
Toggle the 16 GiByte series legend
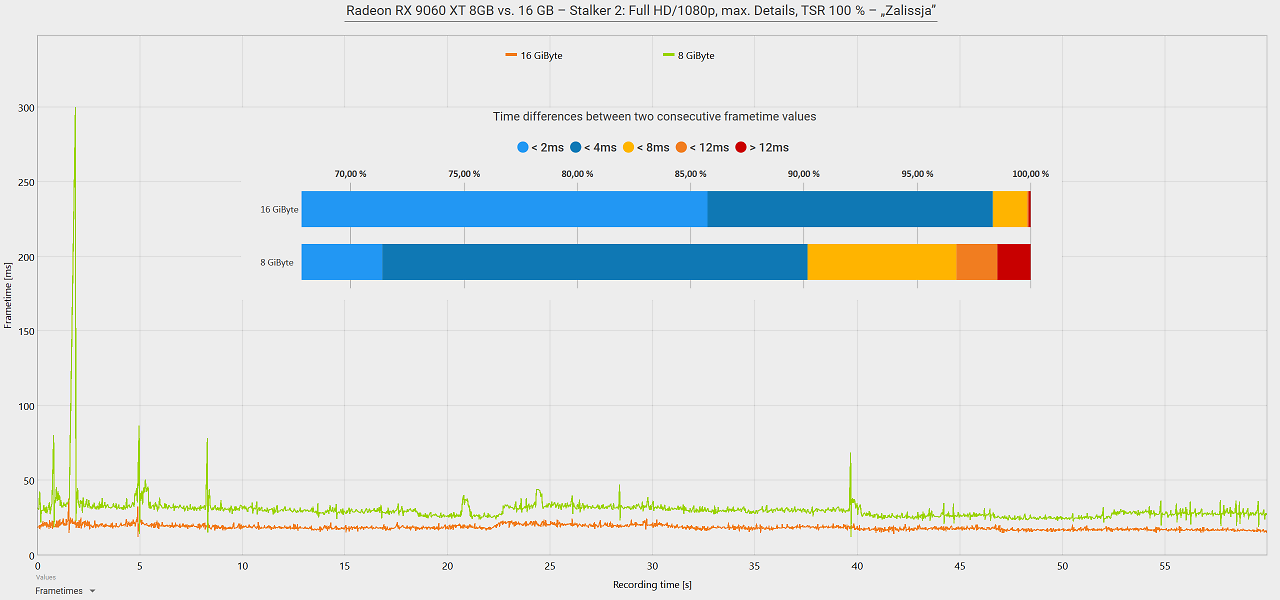pos(534,56)
